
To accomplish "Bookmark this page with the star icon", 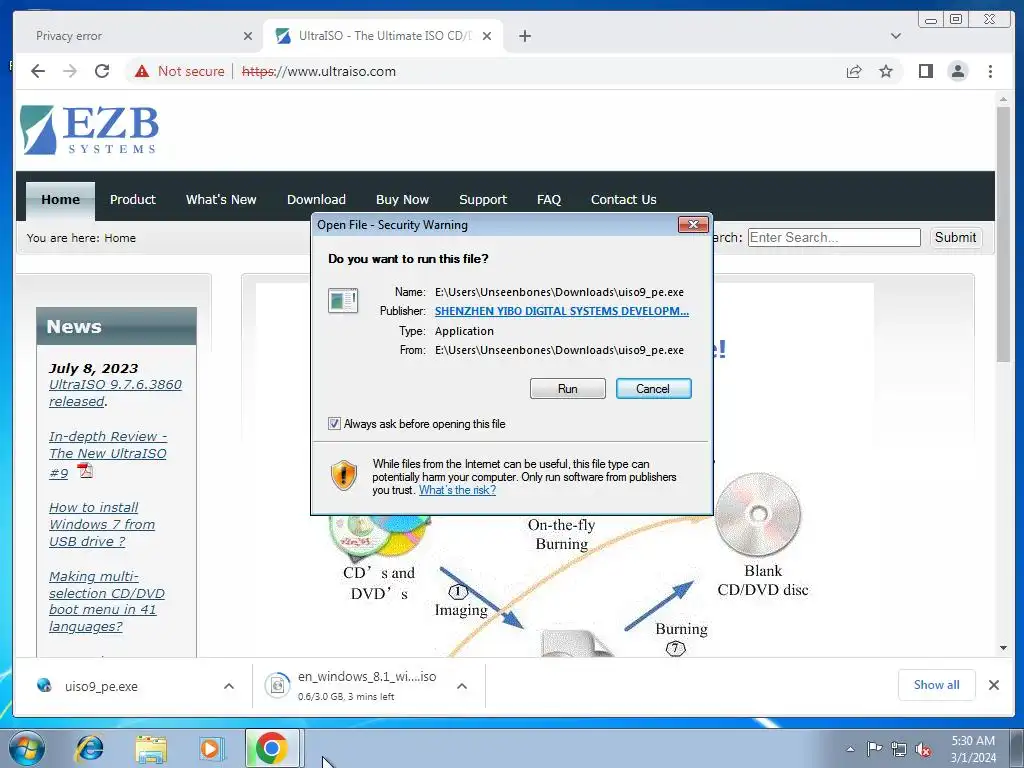I will (886, 71).
